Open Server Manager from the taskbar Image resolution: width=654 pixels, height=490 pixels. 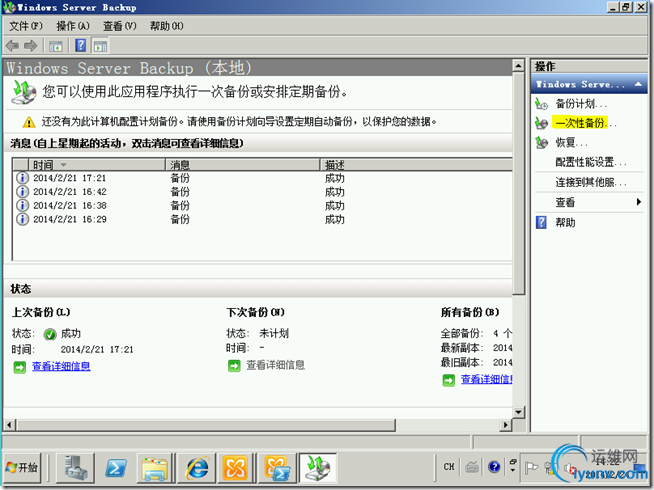[75, 467]
